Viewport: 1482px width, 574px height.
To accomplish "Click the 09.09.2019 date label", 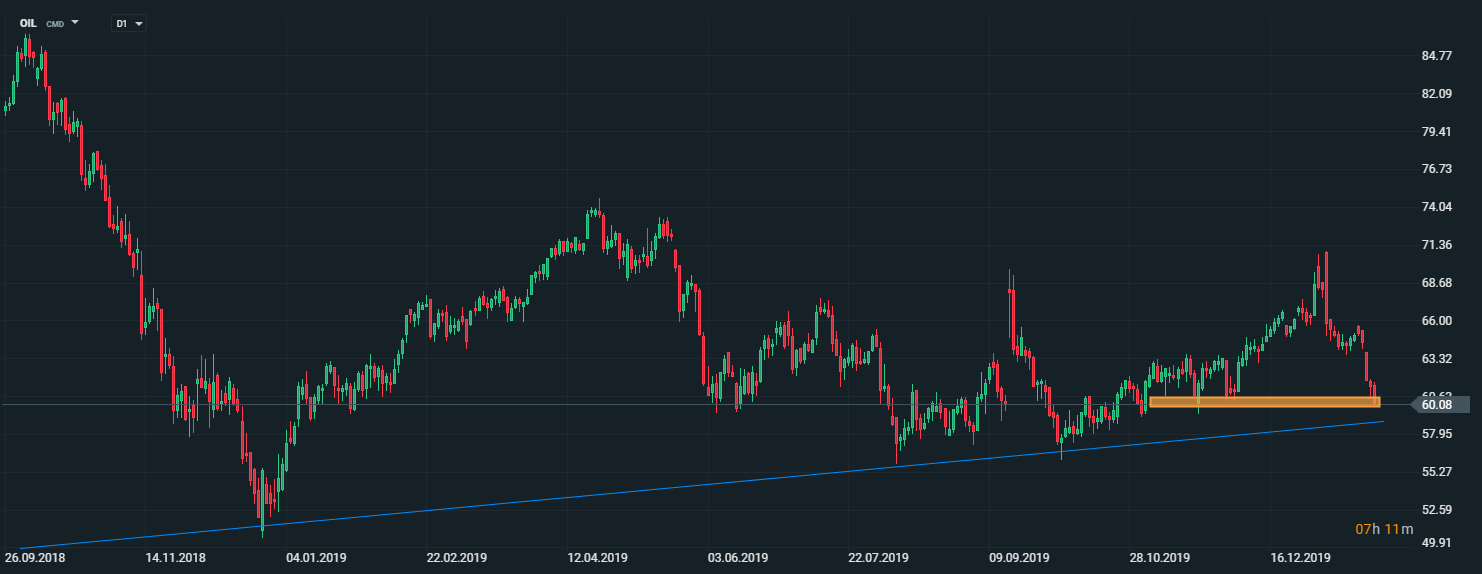I will pos(1020,558).
